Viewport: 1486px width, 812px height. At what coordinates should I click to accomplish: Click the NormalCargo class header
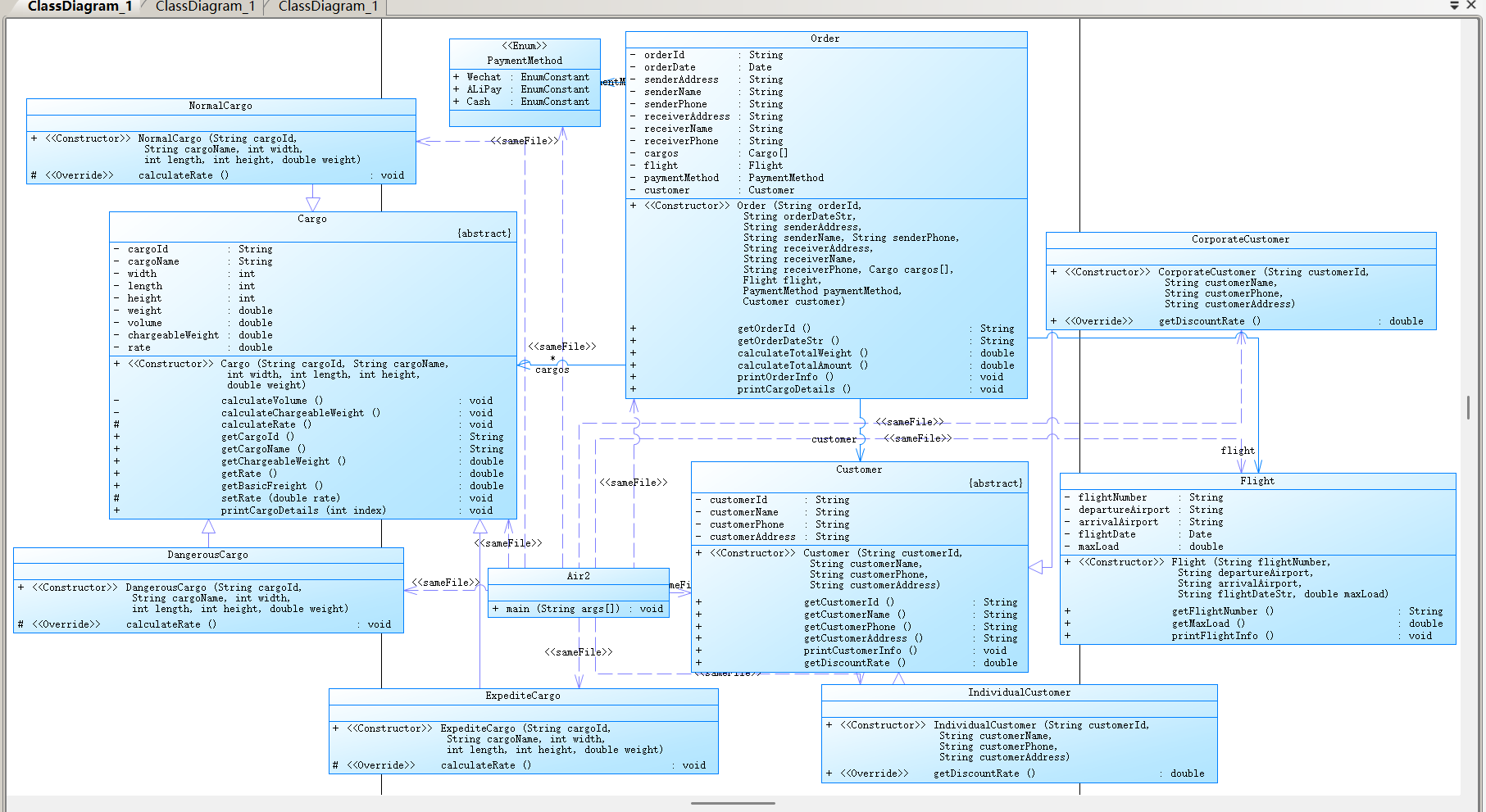pyautogui.click(x=220, y=106)
